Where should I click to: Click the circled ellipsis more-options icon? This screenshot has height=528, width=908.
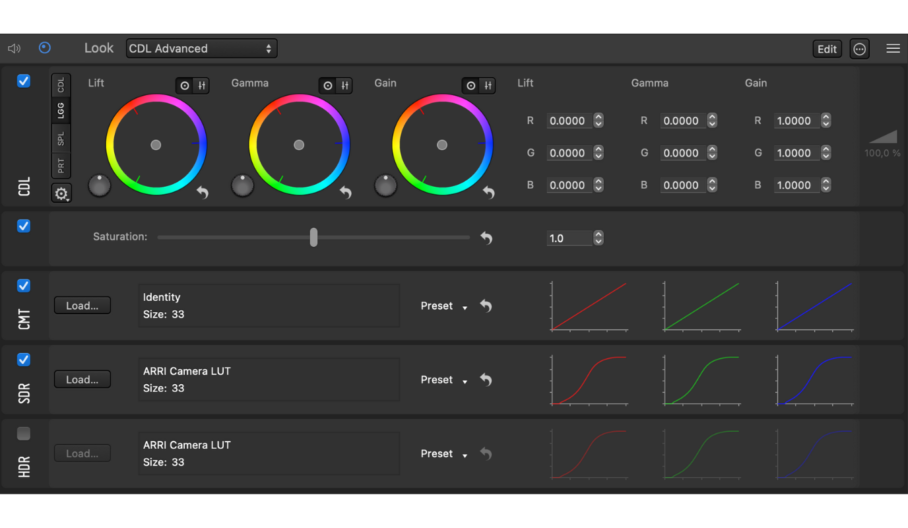coord(860,49)
